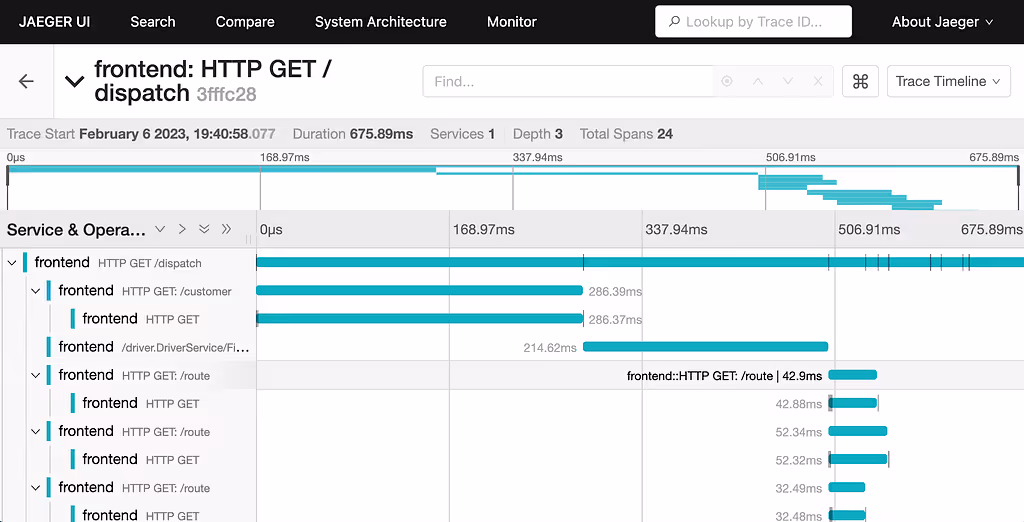This screenshot has height=522, width=1024.
Task: Click the Service & Opera... column header
Action: [76, 229]
